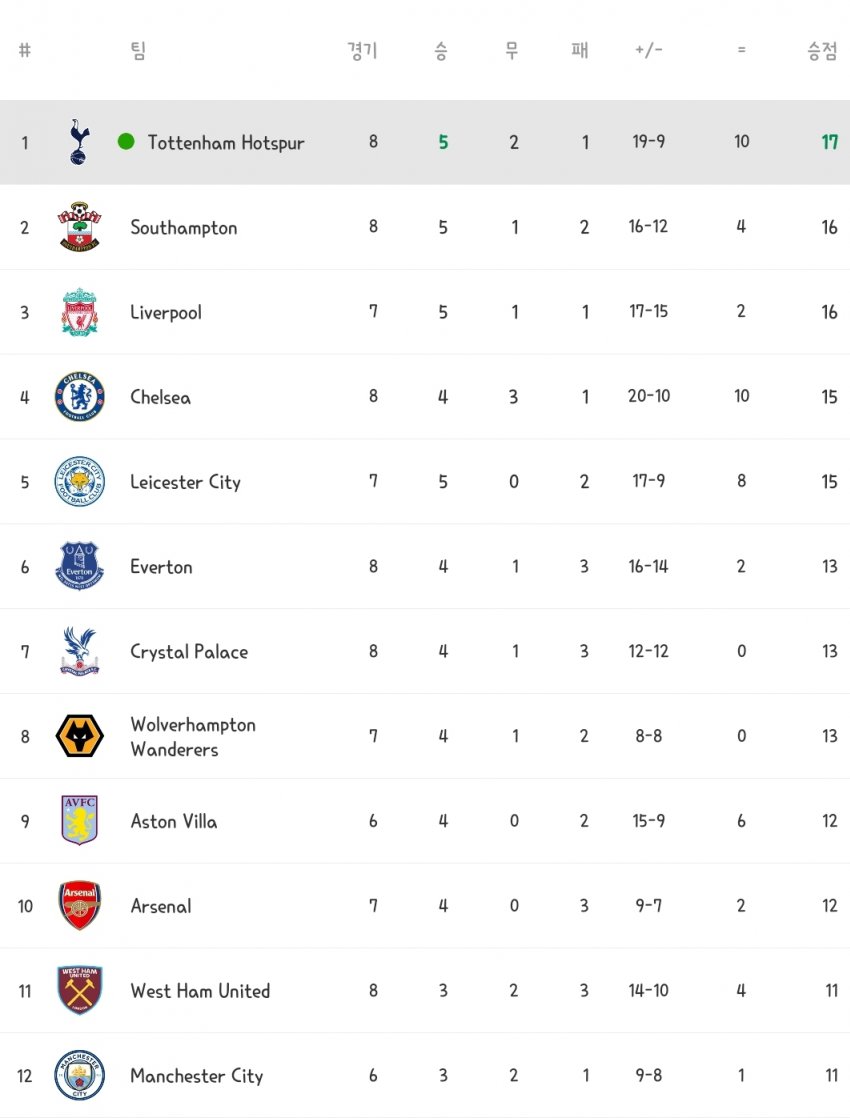Click the West Ham United crest

pyautogui.click(x=79, y=991)
